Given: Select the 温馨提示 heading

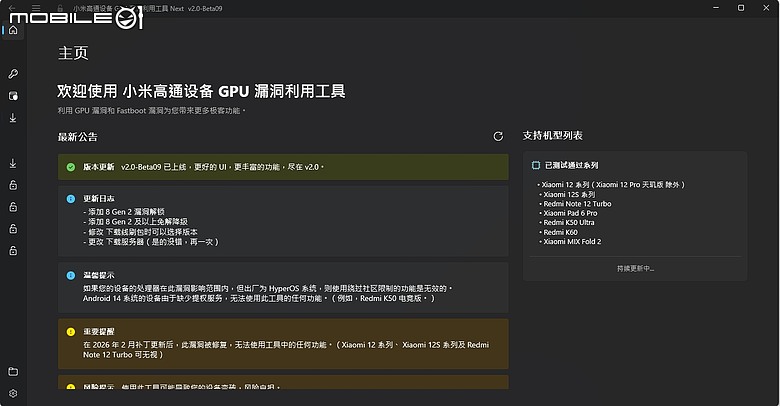Looking at the screenshot, I should tap(98, 275).
